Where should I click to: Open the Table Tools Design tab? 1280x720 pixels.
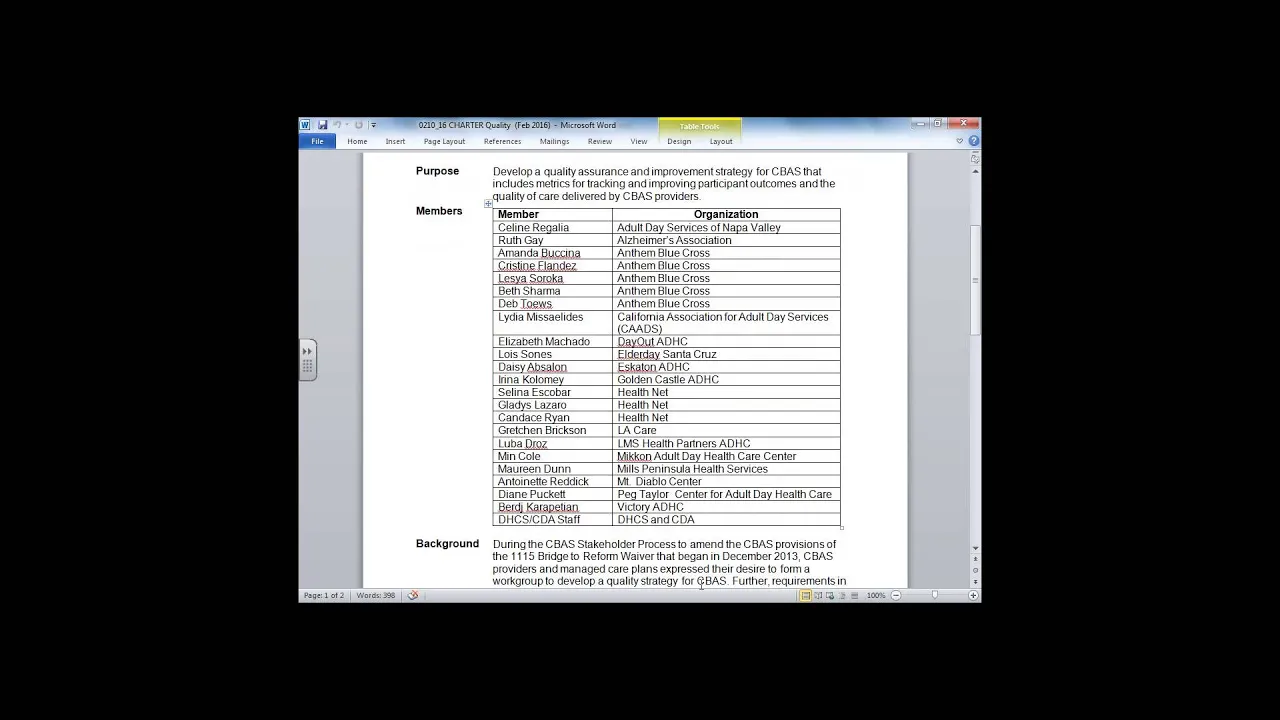coord(679,141)
